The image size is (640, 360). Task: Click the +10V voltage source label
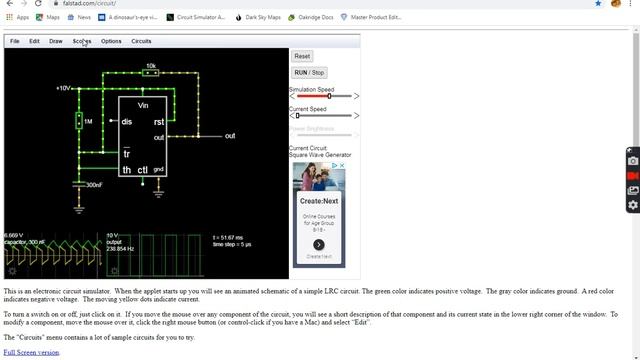(x=63, y=88)
